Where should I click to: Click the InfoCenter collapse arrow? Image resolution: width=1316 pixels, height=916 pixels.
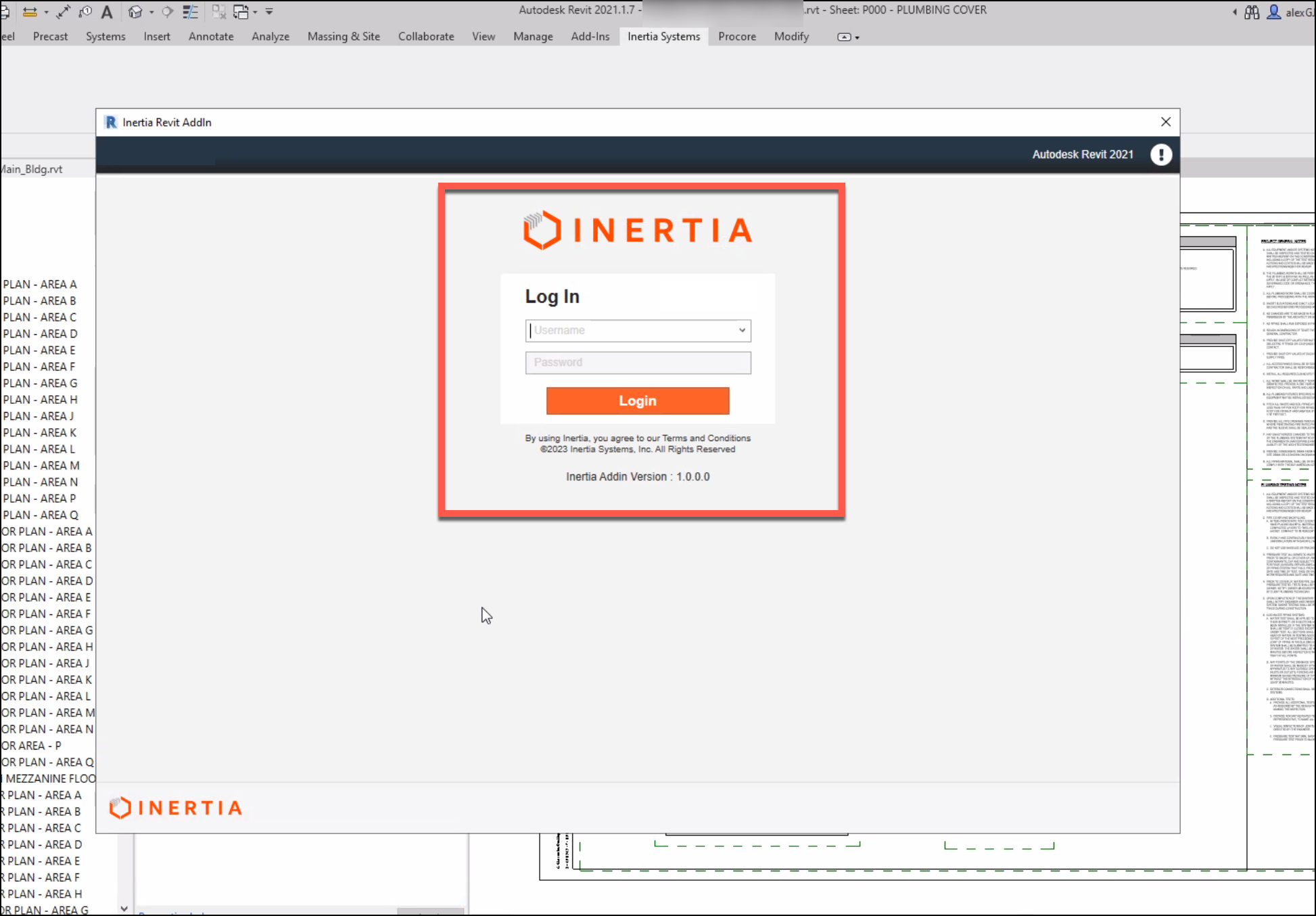tap(1235, 12)
